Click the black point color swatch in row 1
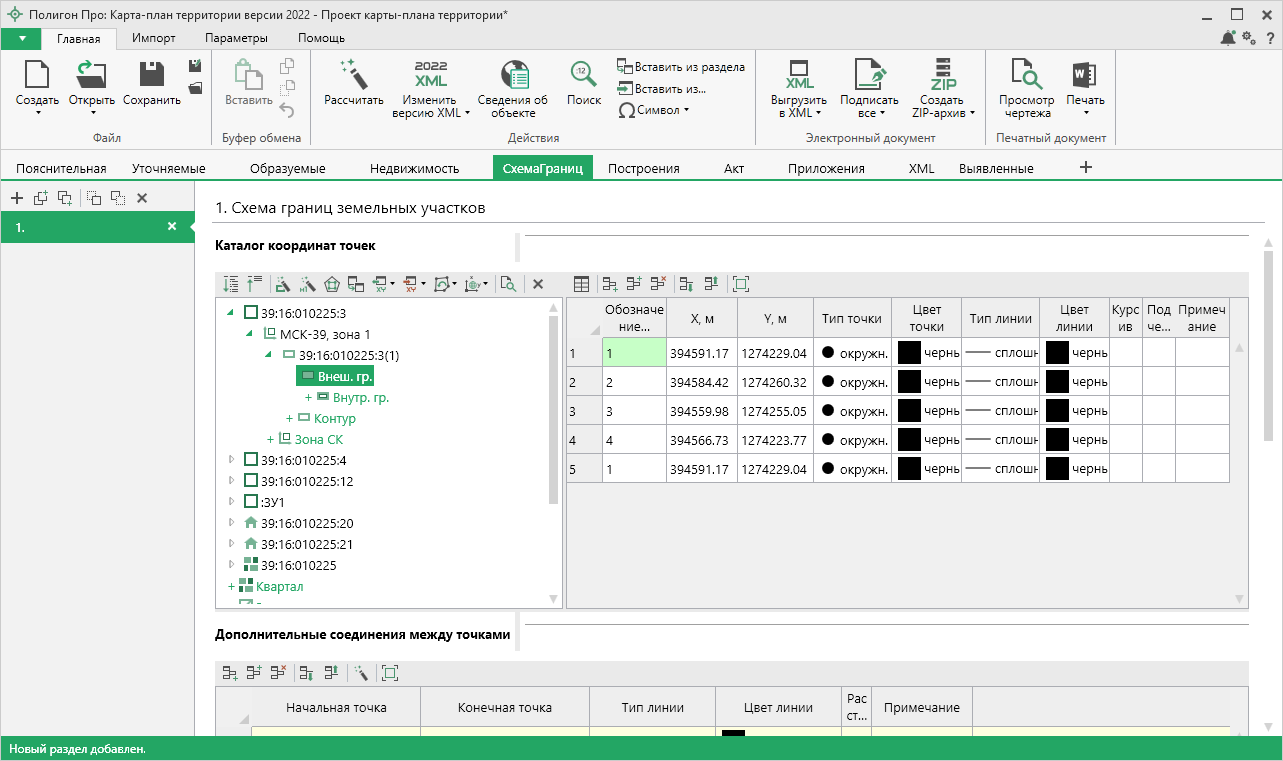Image resolution: width=1283 pixels, height=761 pixels. [x=909, y=353]
